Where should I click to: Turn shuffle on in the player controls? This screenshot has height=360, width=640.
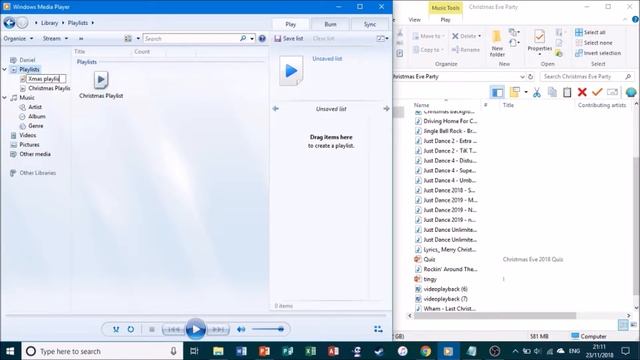click(x=116, y=329)
